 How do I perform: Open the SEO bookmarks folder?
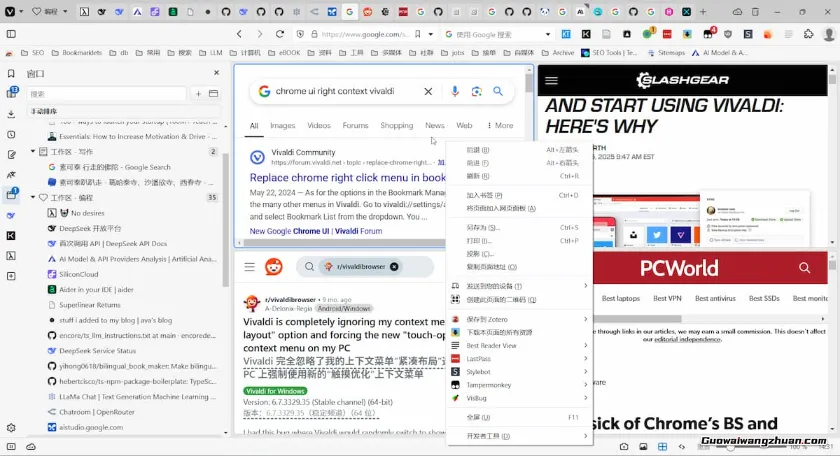click(33, 53)
